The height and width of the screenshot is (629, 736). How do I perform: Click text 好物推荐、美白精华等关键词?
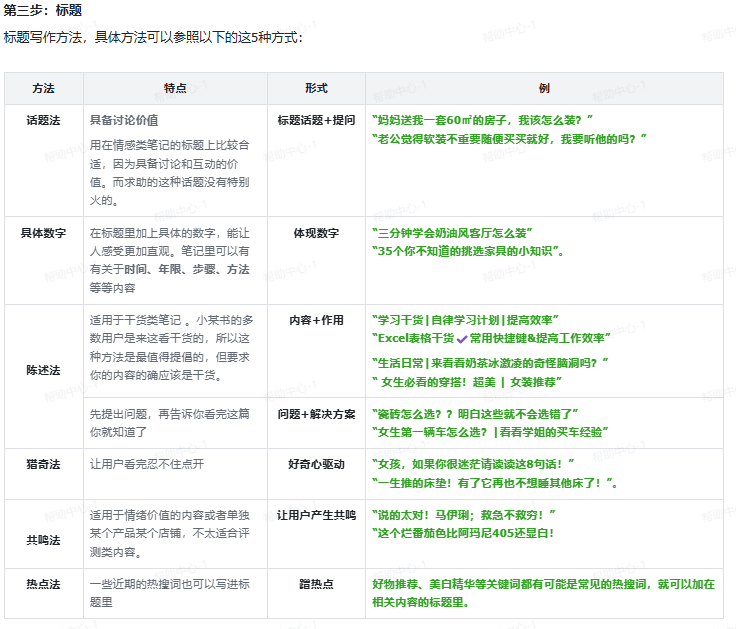(x=544, y=593)
